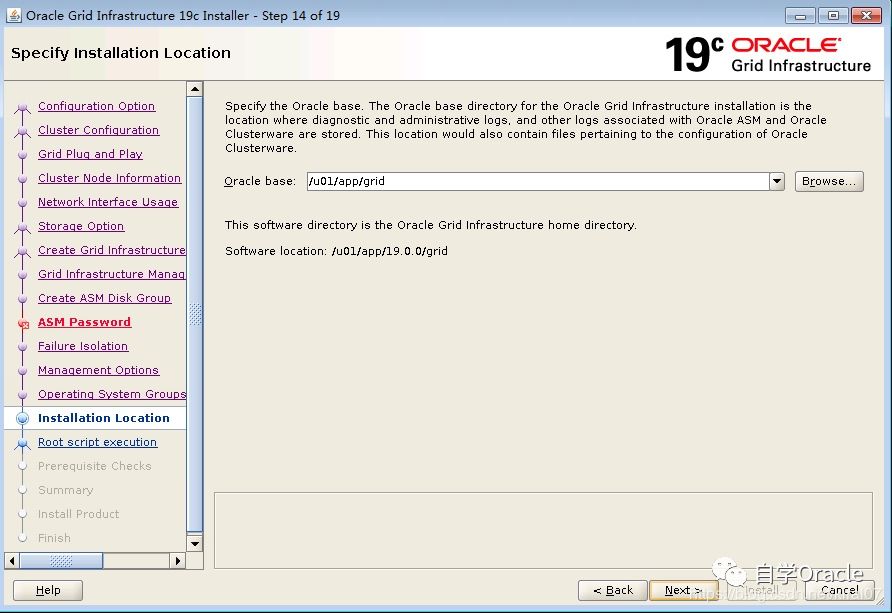The width and height of the screenshot is (892, 613).
Task: Click the Cluster Configuration step marker icon
Action: coord(22,131)
